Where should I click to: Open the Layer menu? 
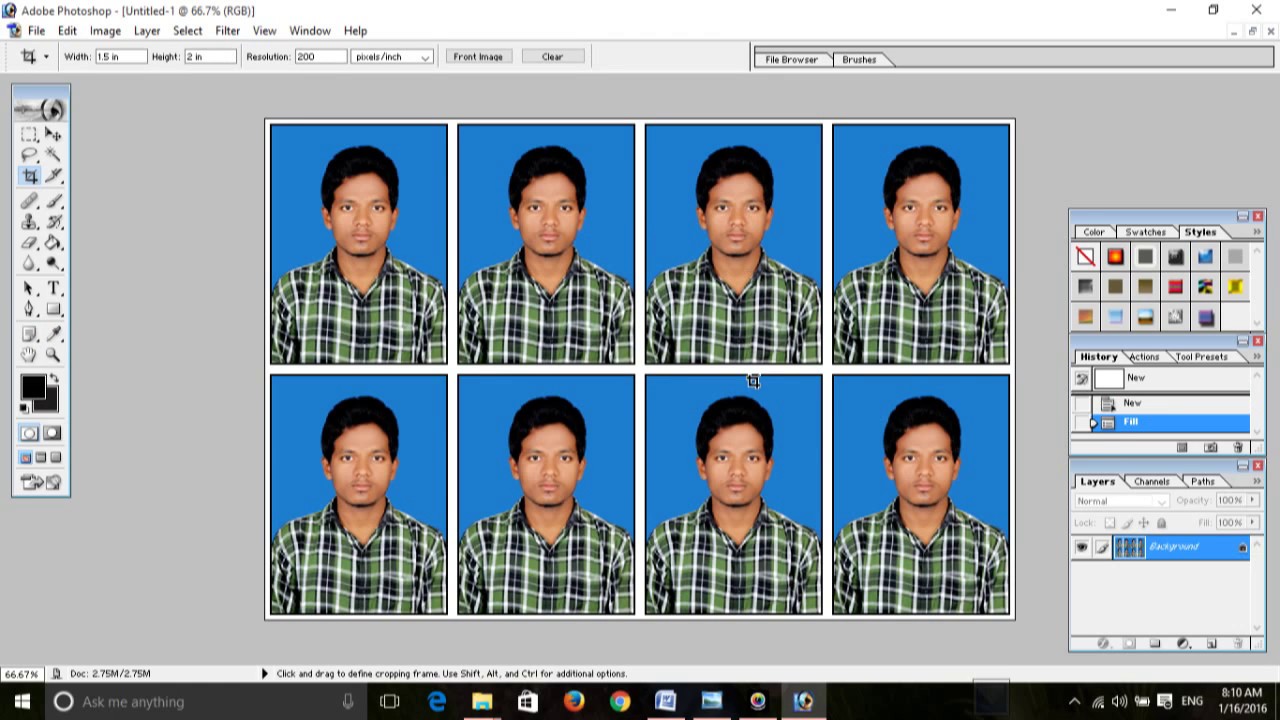147,31
